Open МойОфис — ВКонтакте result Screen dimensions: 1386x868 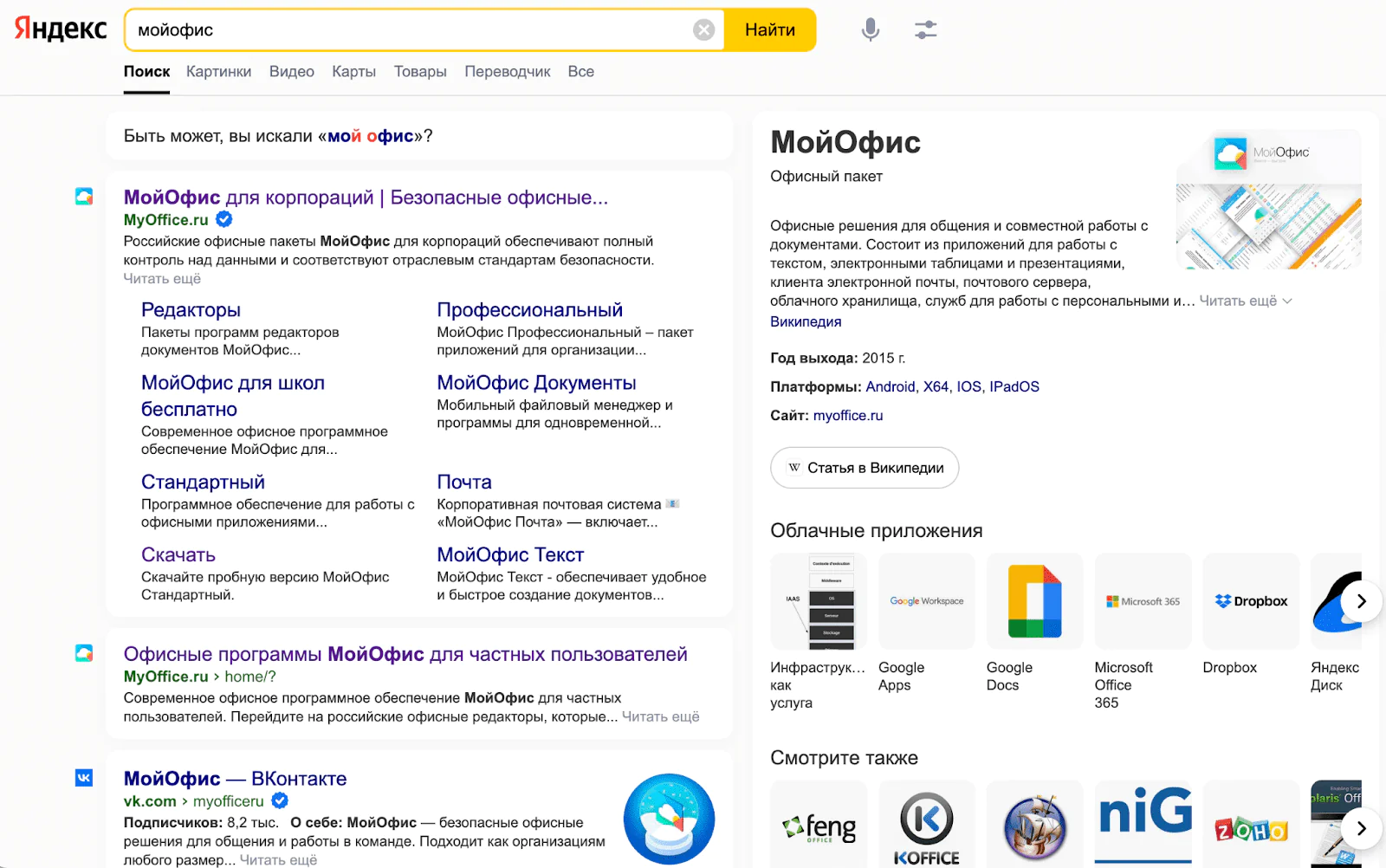coord(235,779)
